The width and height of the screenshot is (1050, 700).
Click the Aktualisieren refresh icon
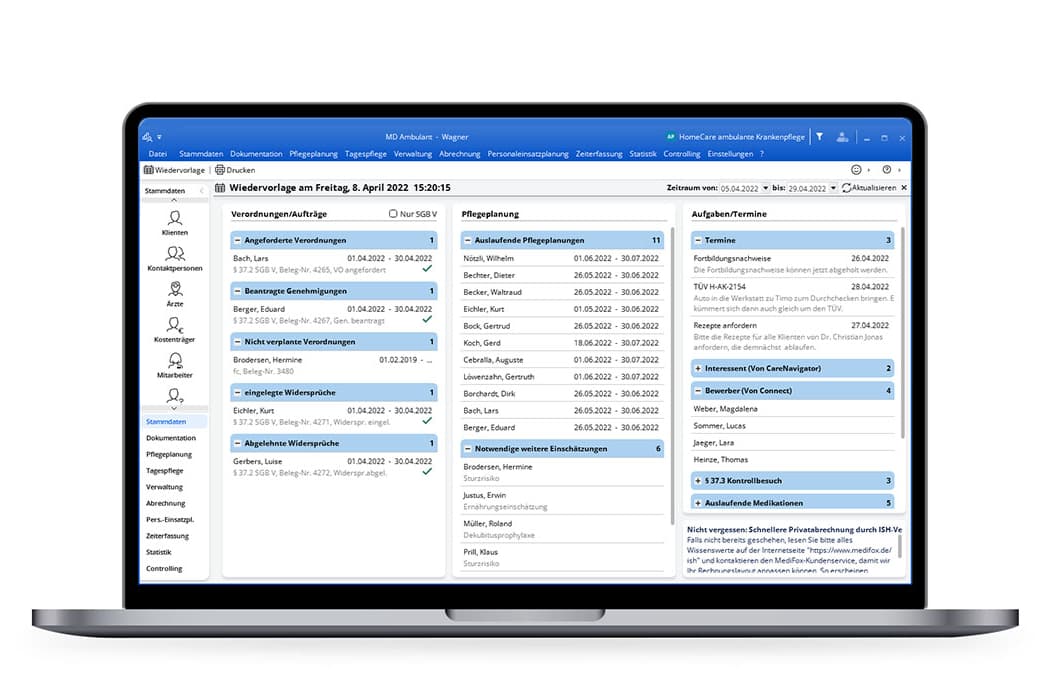click(847, 188)
